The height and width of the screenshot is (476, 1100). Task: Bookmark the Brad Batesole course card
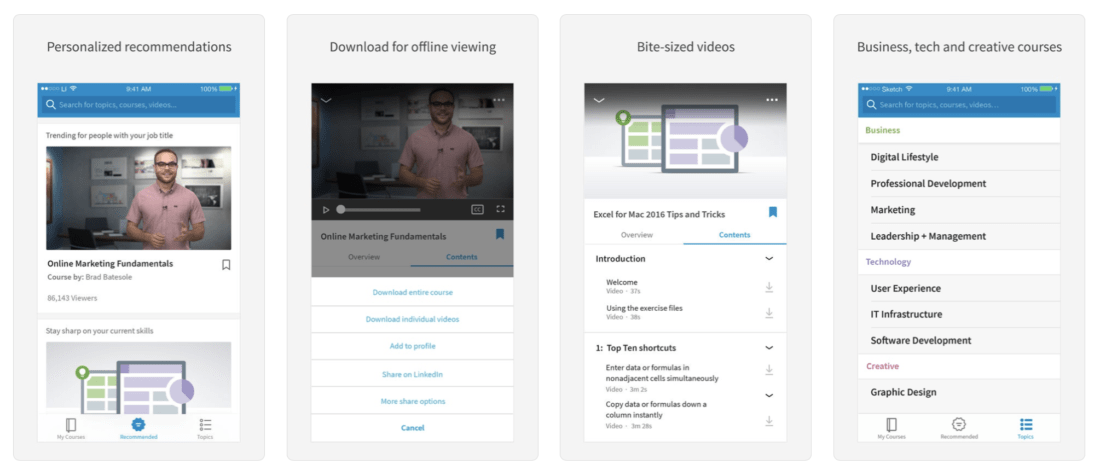pyautogui.click(x=226, y=265)
